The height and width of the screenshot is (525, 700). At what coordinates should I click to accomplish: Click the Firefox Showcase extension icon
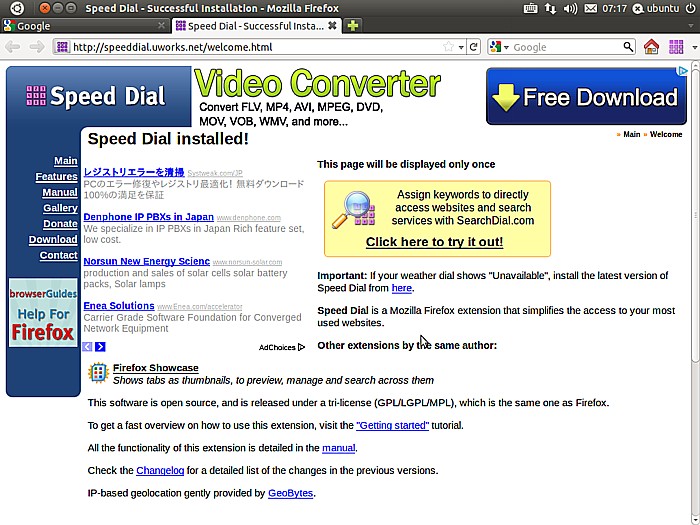click(x=98, y=373)
